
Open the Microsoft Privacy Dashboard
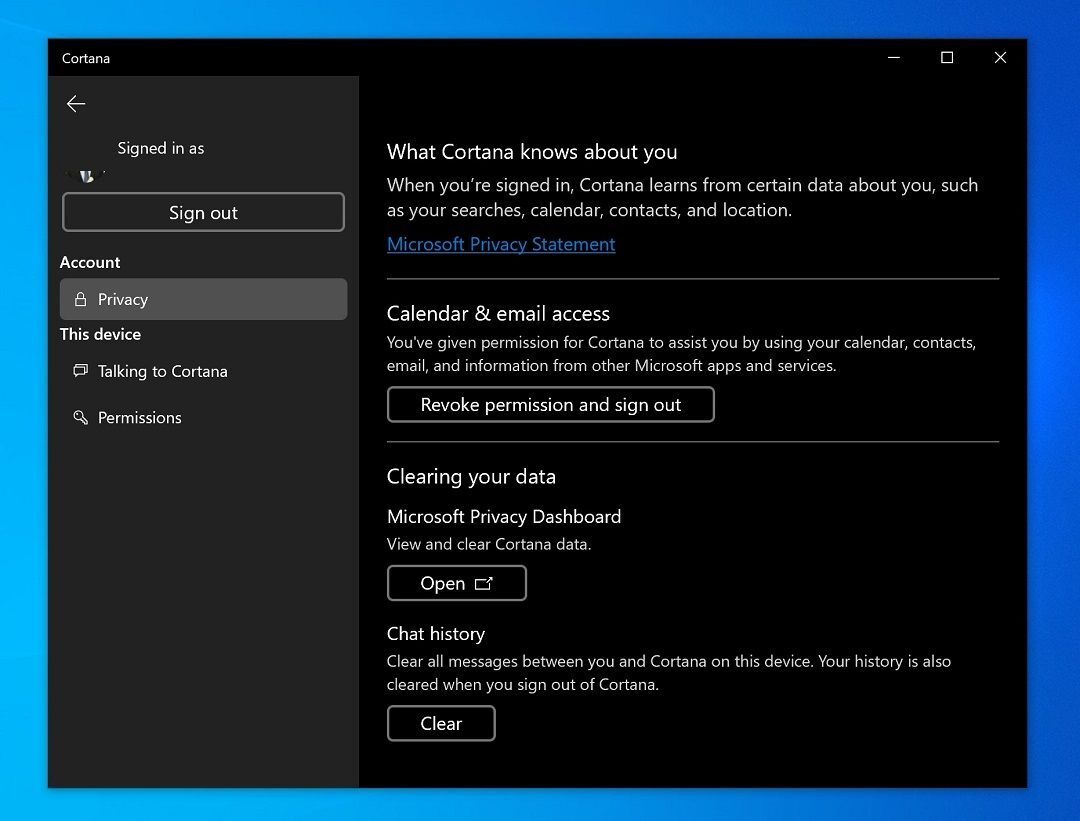pos(456,584)
